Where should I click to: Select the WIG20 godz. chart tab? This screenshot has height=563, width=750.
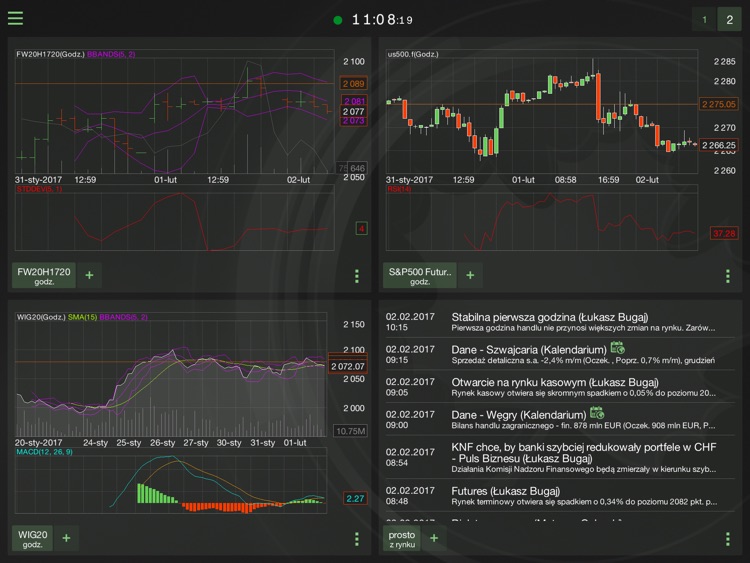(x=32, y=539)
